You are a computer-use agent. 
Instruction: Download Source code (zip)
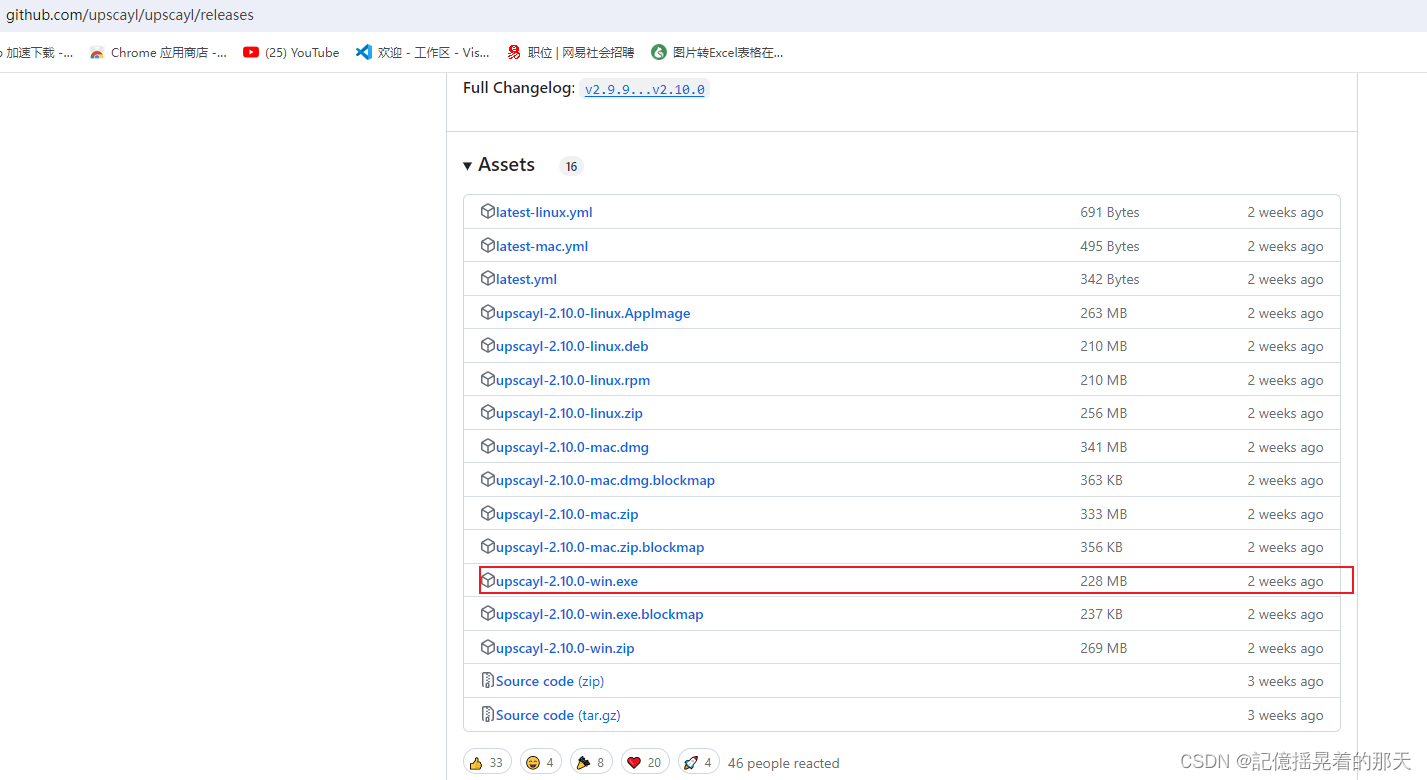coord(550,681)
